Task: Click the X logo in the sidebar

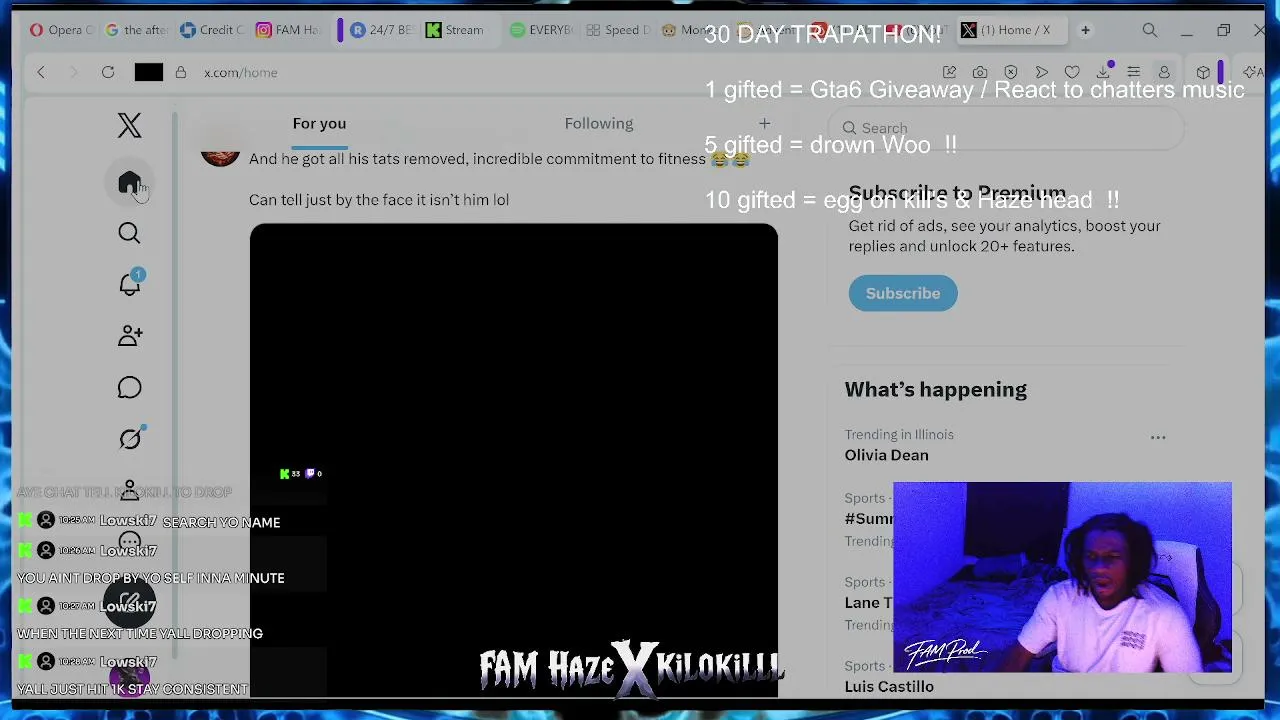Action: click(129, 125)
